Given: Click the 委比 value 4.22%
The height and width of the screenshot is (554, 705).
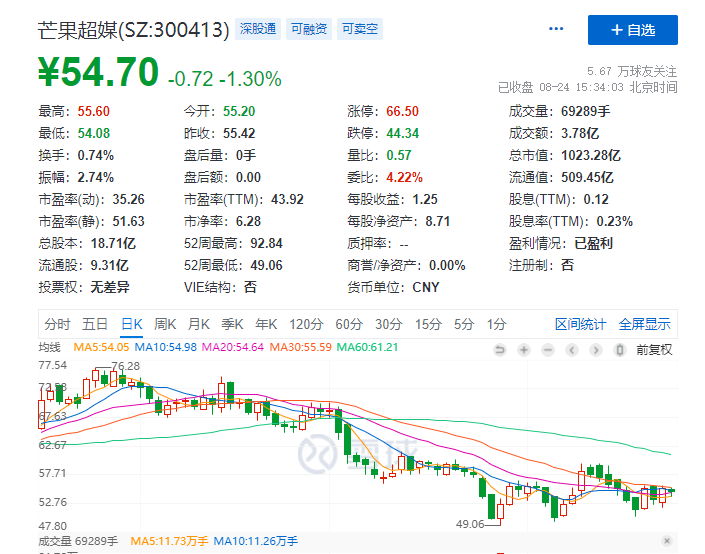Looking at the screenshot, I should pyautogui.click(x=404, y=177).
